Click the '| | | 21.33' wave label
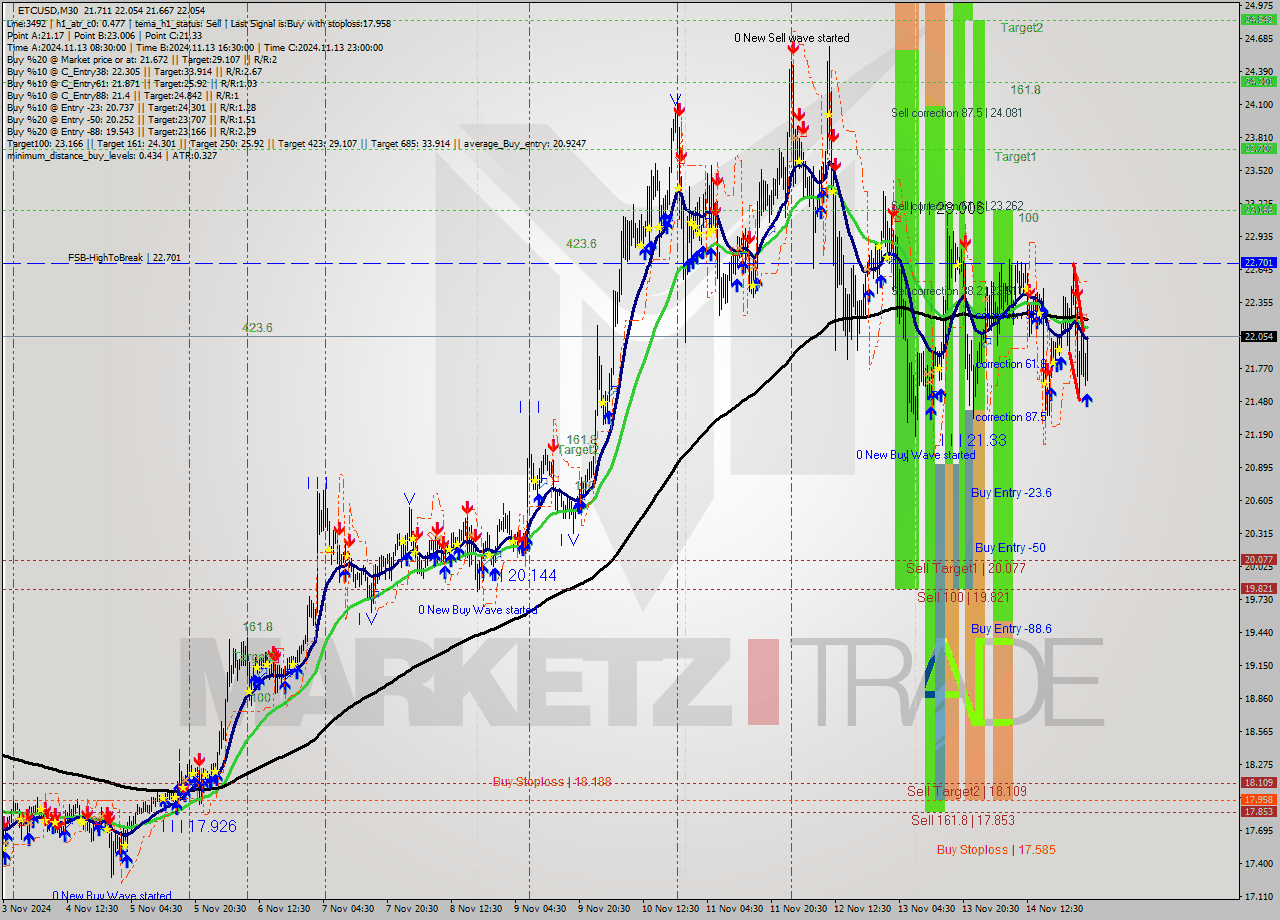Viewport: 1280px width, 920px height. (x=971, y=440)
